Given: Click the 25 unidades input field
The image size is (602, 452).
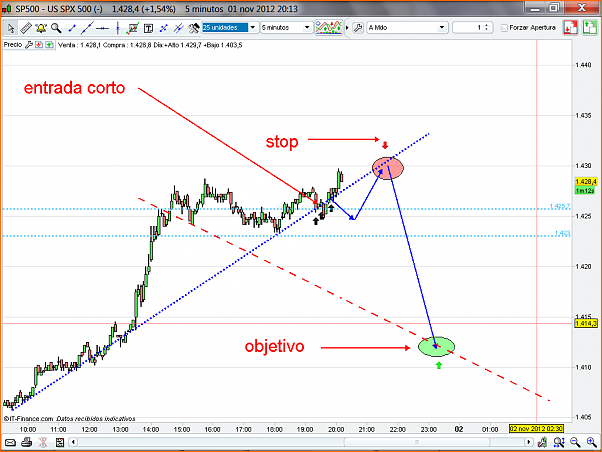Looking at the screenshot, I should click(x=225, y=28).
